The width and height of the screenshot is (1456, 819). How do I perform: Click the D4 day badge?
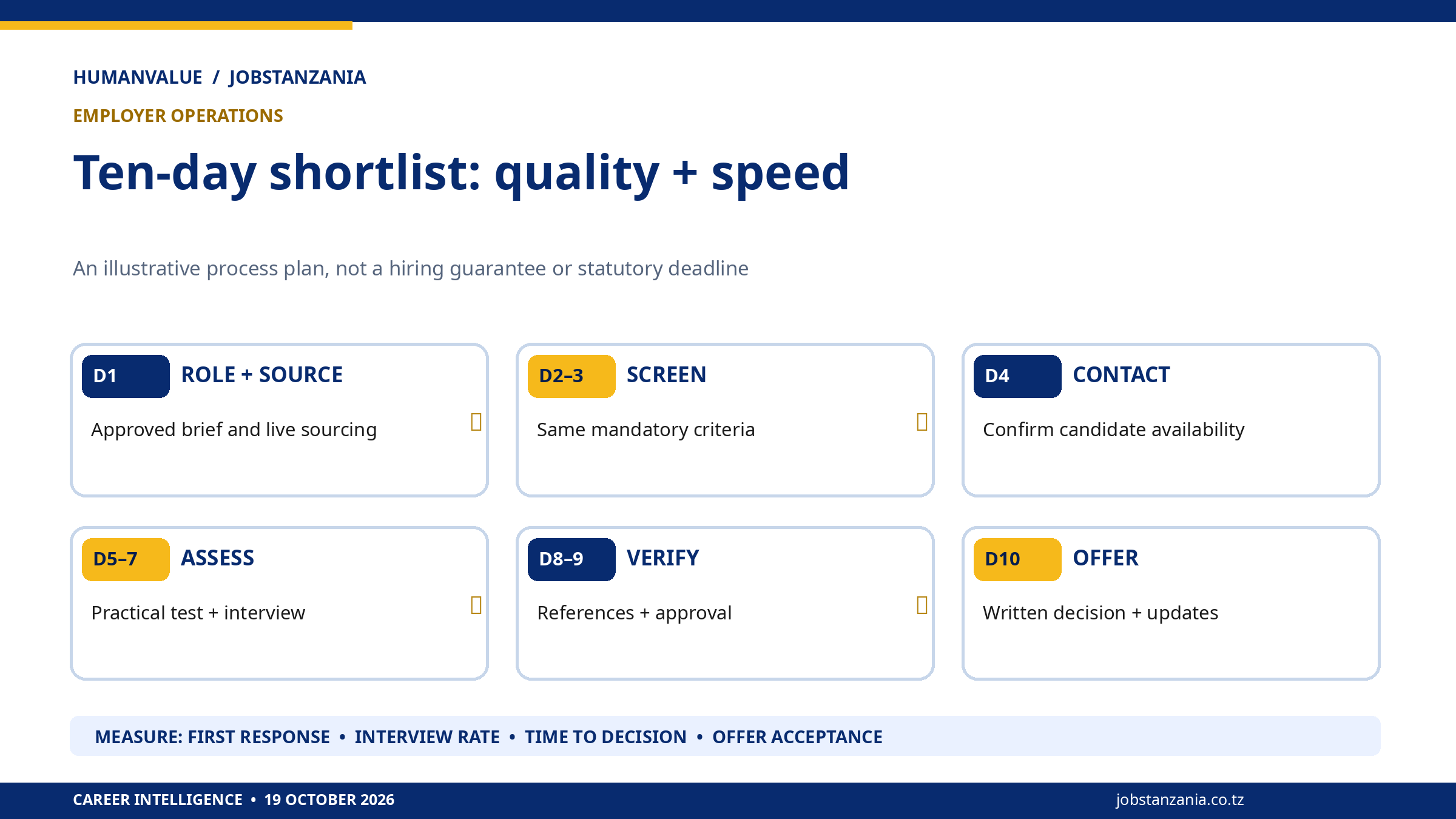coord(1017,376)
